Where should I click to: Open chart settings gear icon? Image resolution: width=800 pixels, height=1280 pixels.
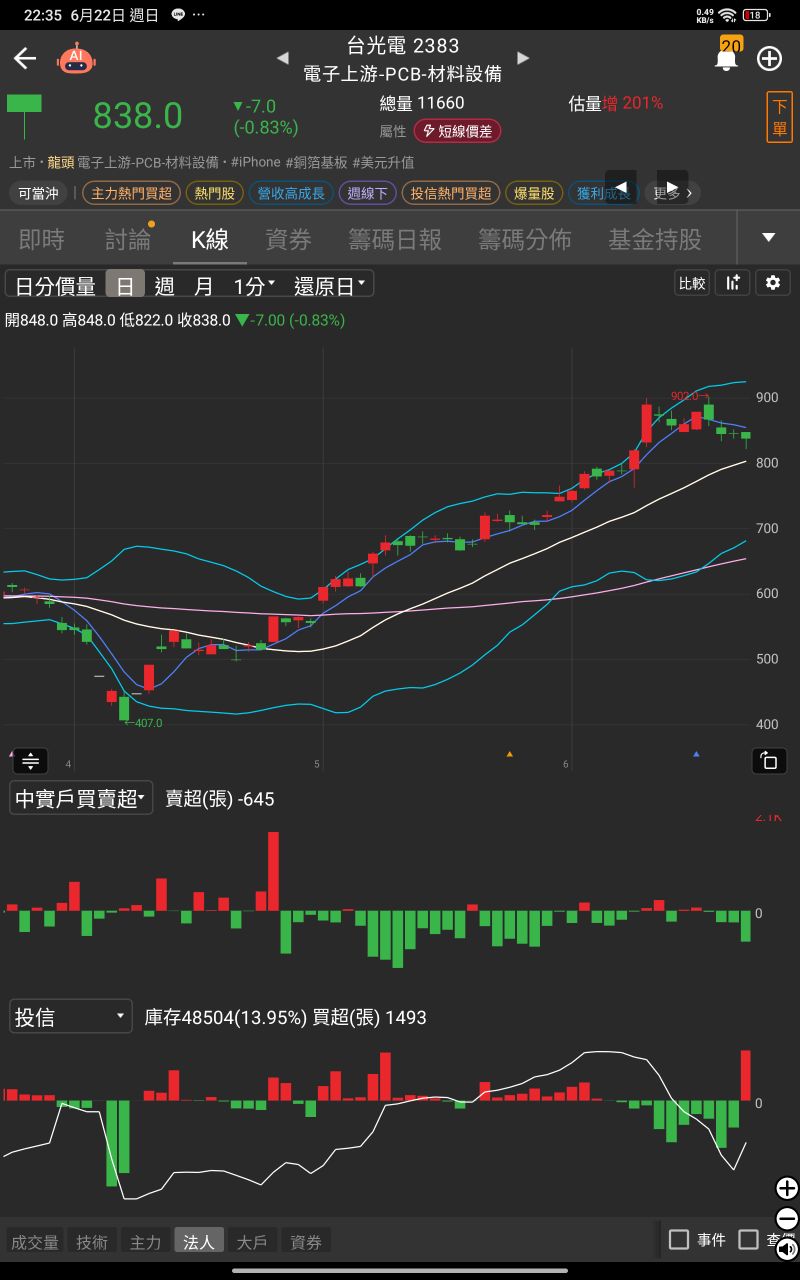(772, 283)
